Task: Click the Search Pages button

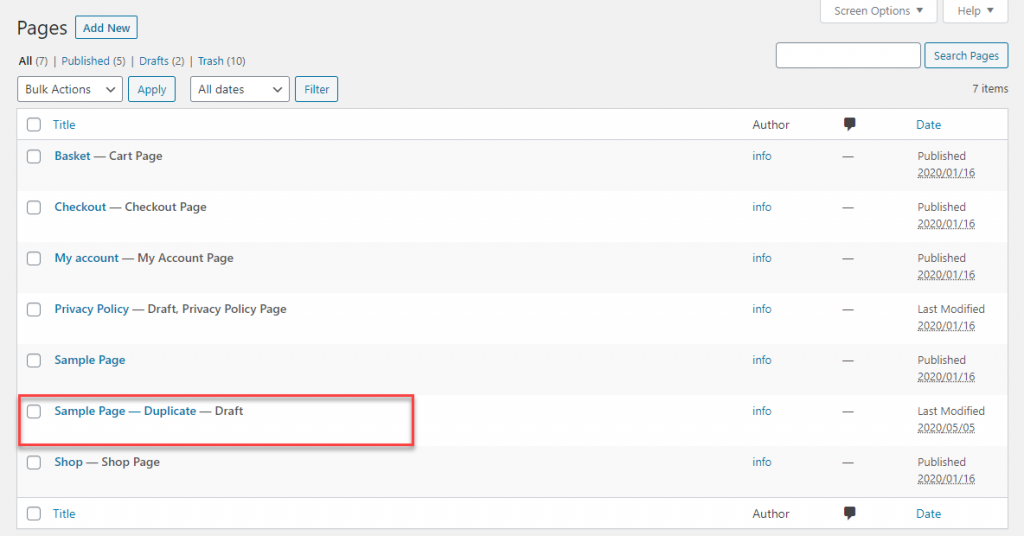Action: tap(965, 56)
